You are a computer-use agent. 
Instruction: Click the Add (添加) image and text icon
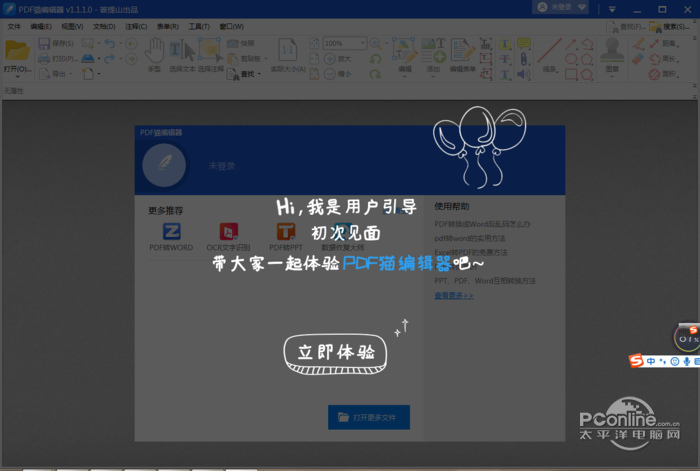pyautogui.click(x=433, y=50)
